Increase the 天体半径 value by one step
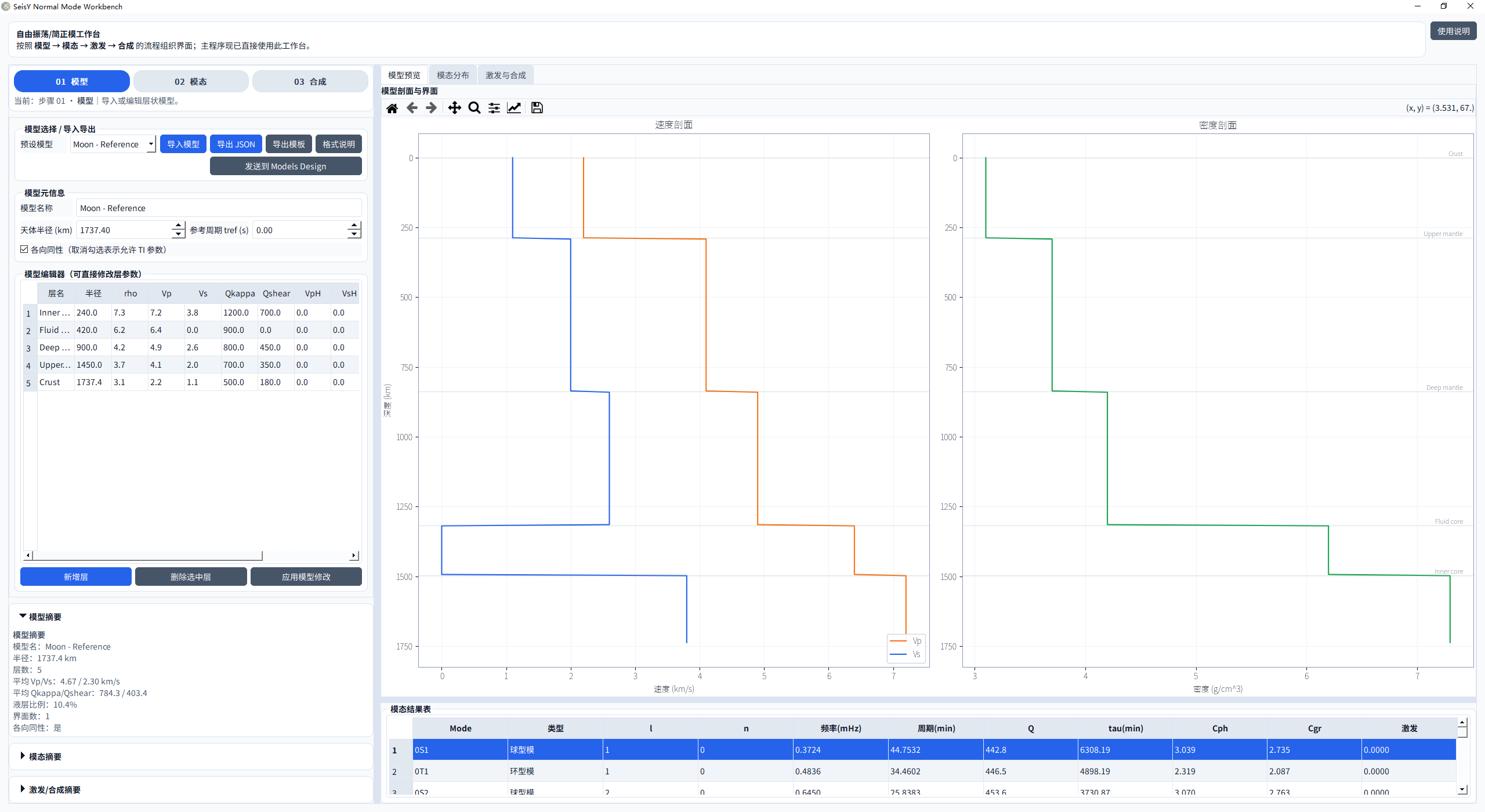1485x812 pixels. click(x=178, y=226)
